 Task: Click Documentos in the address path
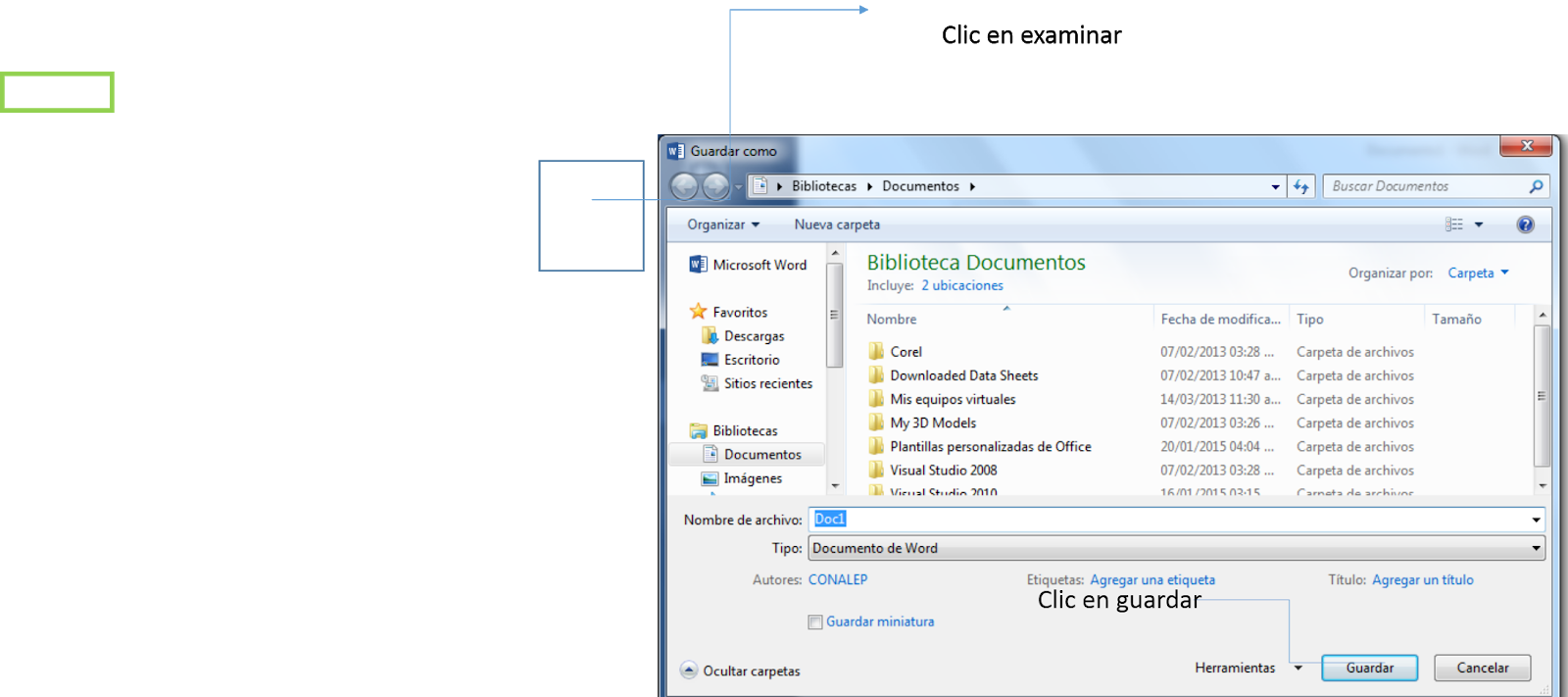tap(920, 186)
